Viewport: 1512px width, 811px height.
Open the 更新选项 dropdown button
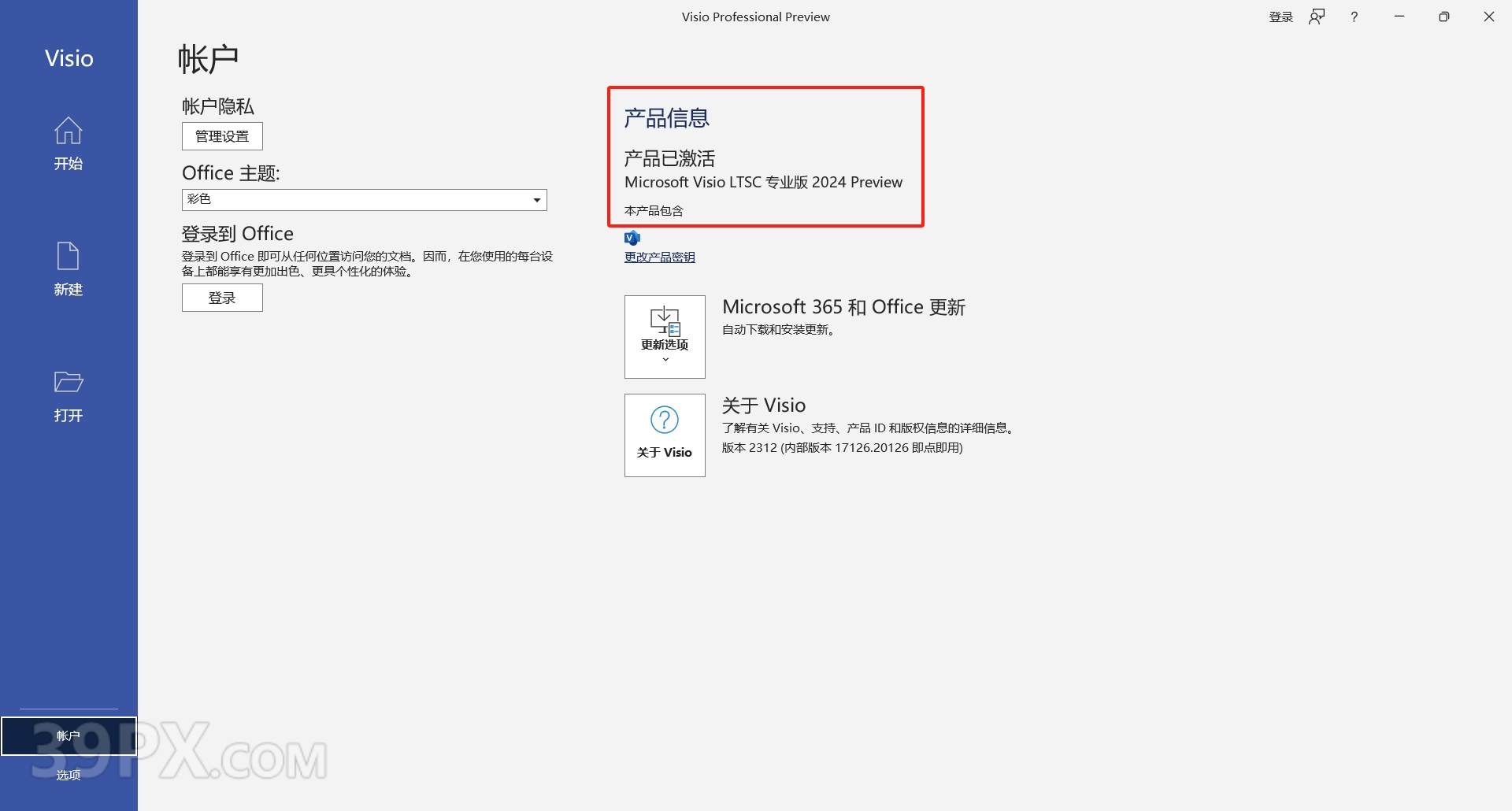point(665,337)
